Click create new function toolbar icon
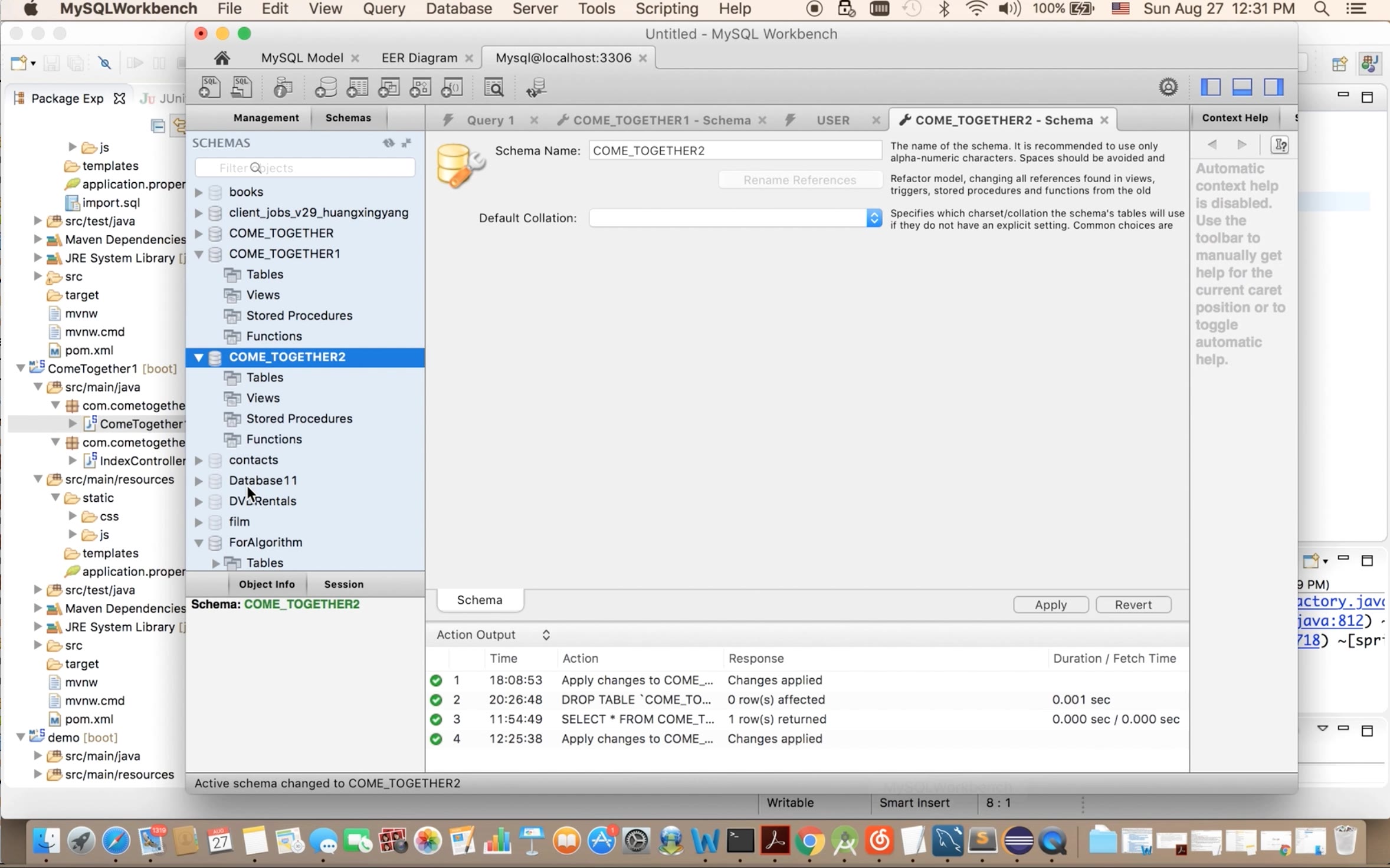 coord(452,88)
